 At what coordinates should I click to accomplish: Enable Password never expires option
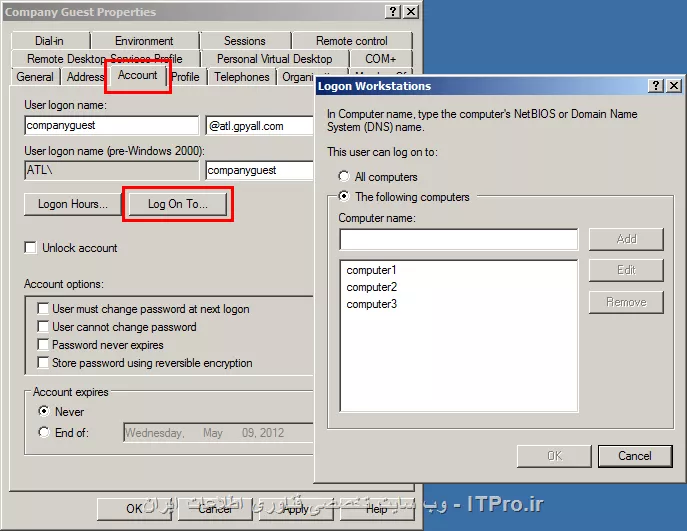(x=43, y=344)
